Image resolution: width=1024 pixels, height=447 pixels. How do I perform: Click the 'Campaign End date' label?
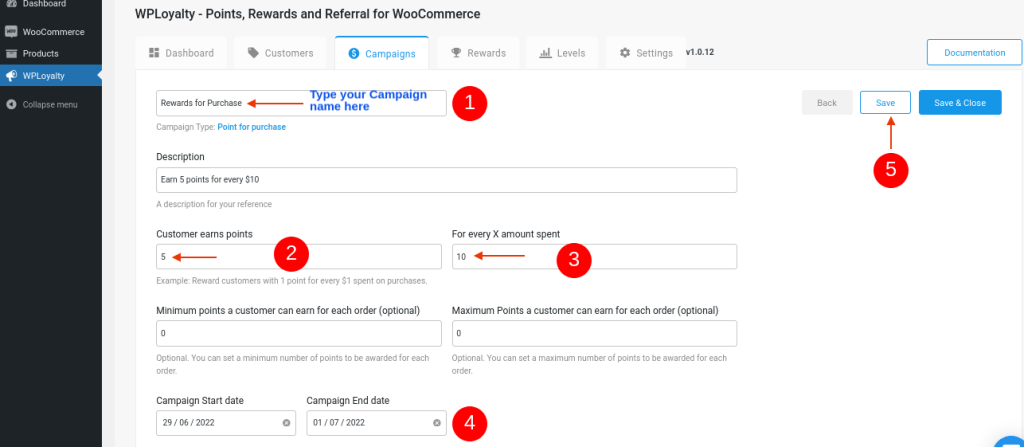click(348, 400)
